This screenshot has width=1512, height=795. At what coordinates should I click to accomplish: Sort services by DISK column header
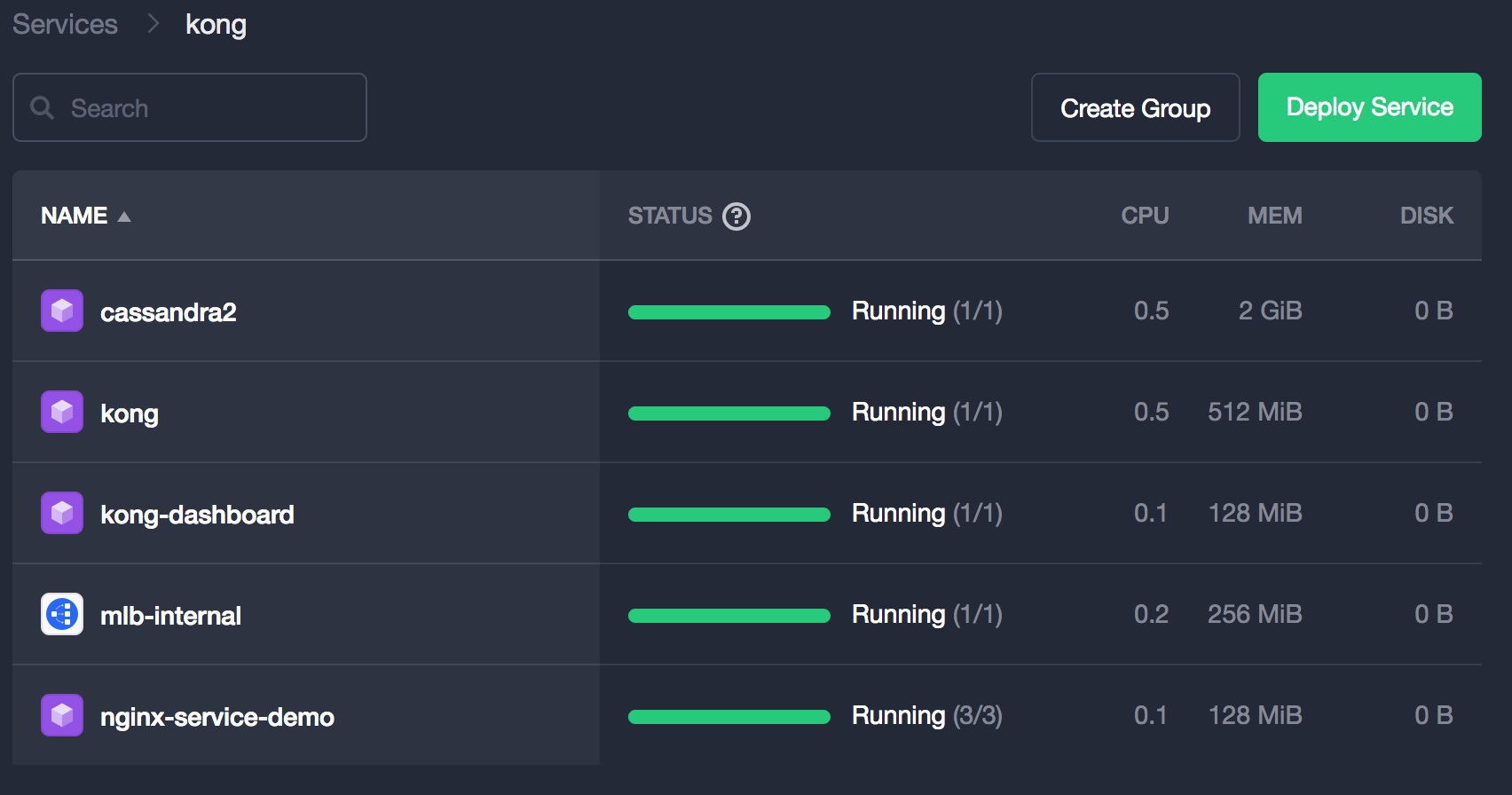coord(1426,216)
